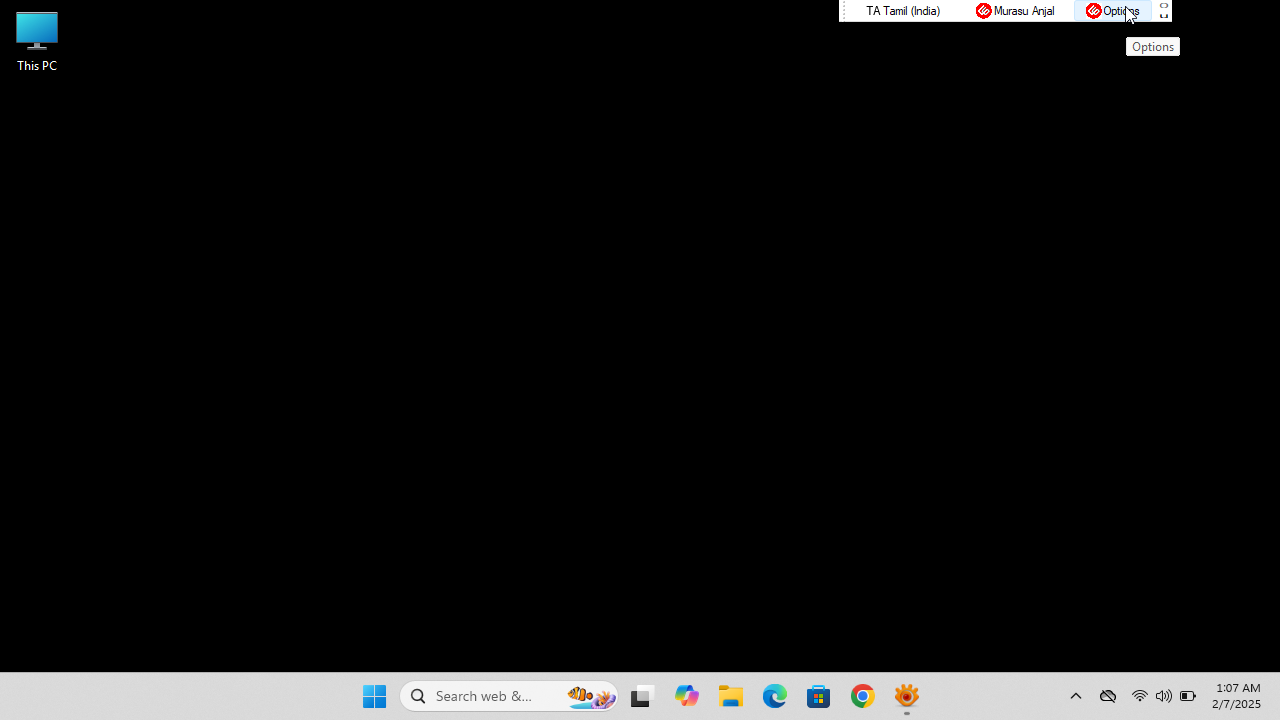Open the Windows Start menu
The width and height of the screenshot is (1280, 720).
coord(375,696)
